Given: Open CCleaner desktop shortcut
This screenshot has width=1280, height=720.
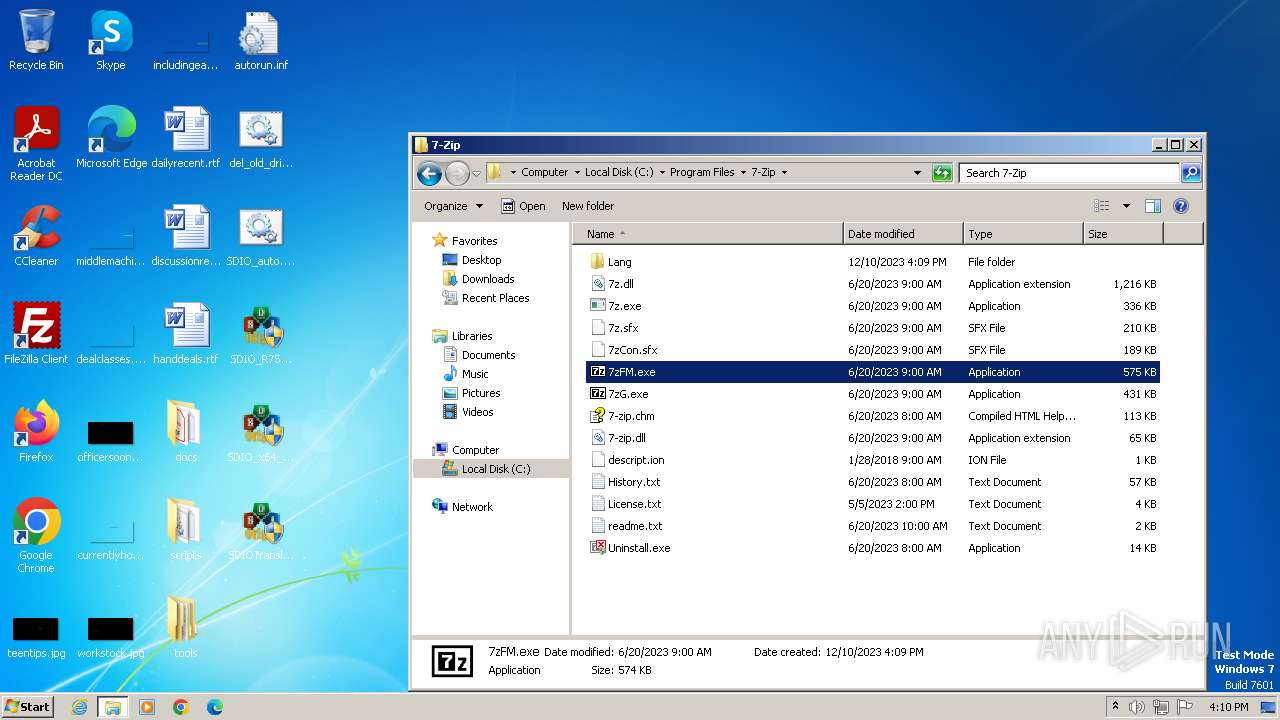Looking at the screenshot, I should click(x=36, y=235).
